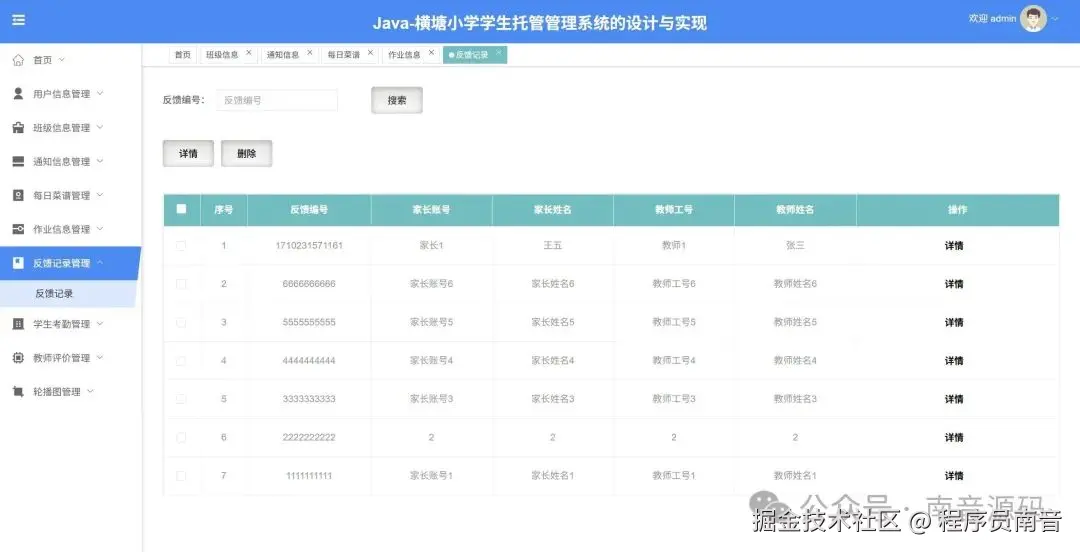Open 详情 for the 家长姓名4 row
The height and width of the screenshot is (552, 1080).
[954, 360]
